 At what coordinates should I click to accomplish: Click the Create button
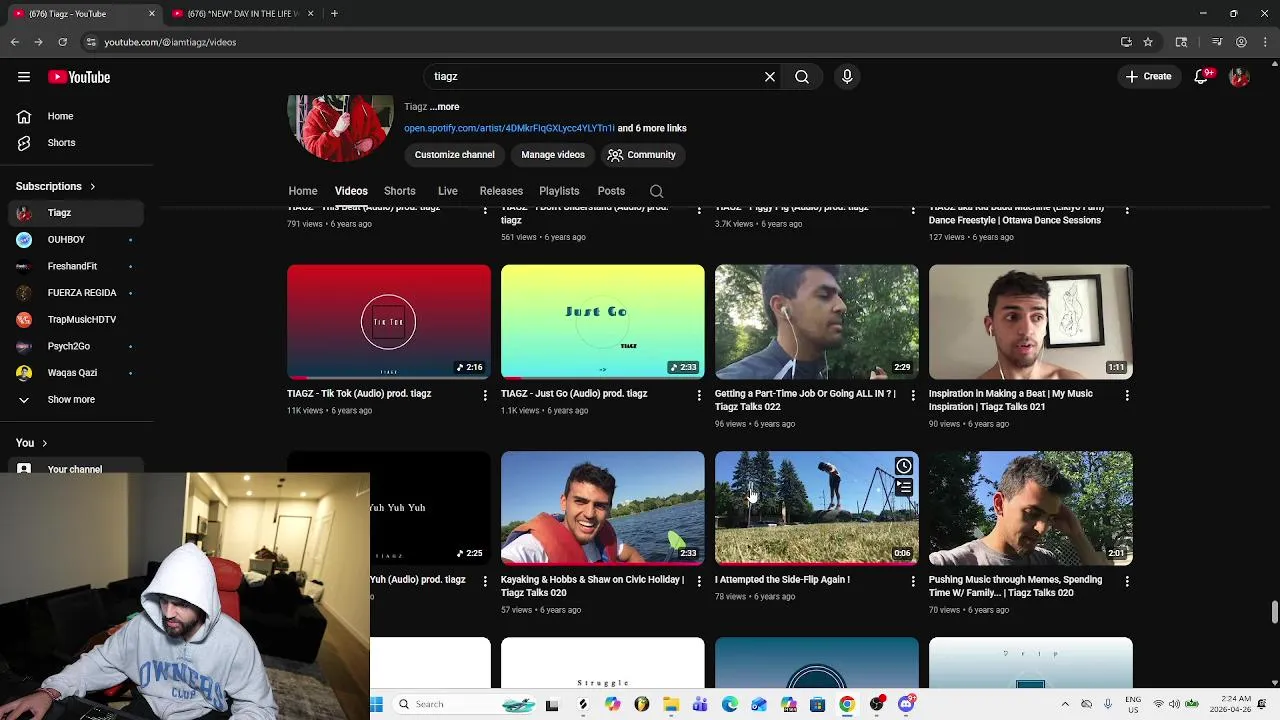click(1148, 76)
